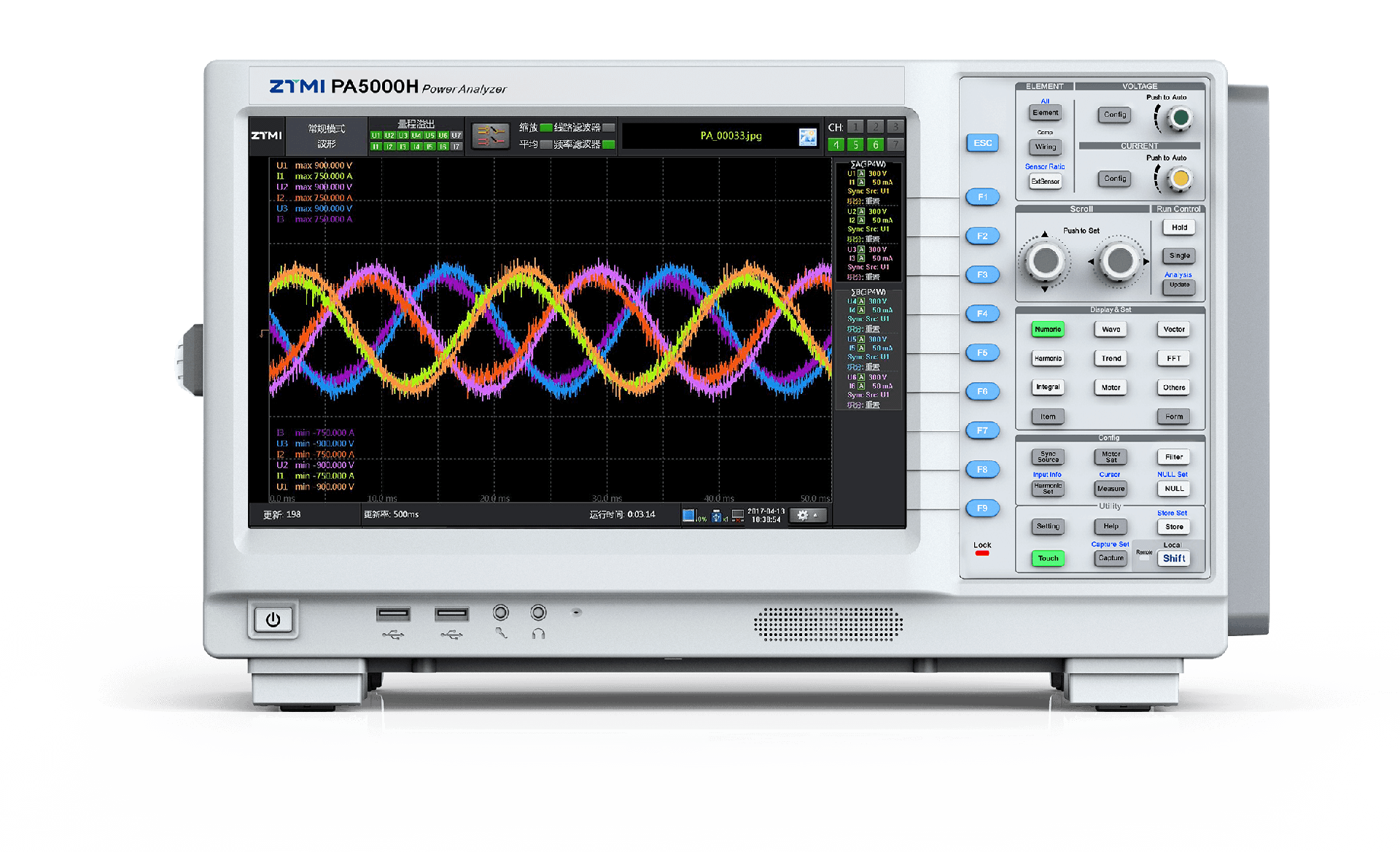Touch the first front USB port
Viewport: 1400px width, 852px height.
point(393,614)
